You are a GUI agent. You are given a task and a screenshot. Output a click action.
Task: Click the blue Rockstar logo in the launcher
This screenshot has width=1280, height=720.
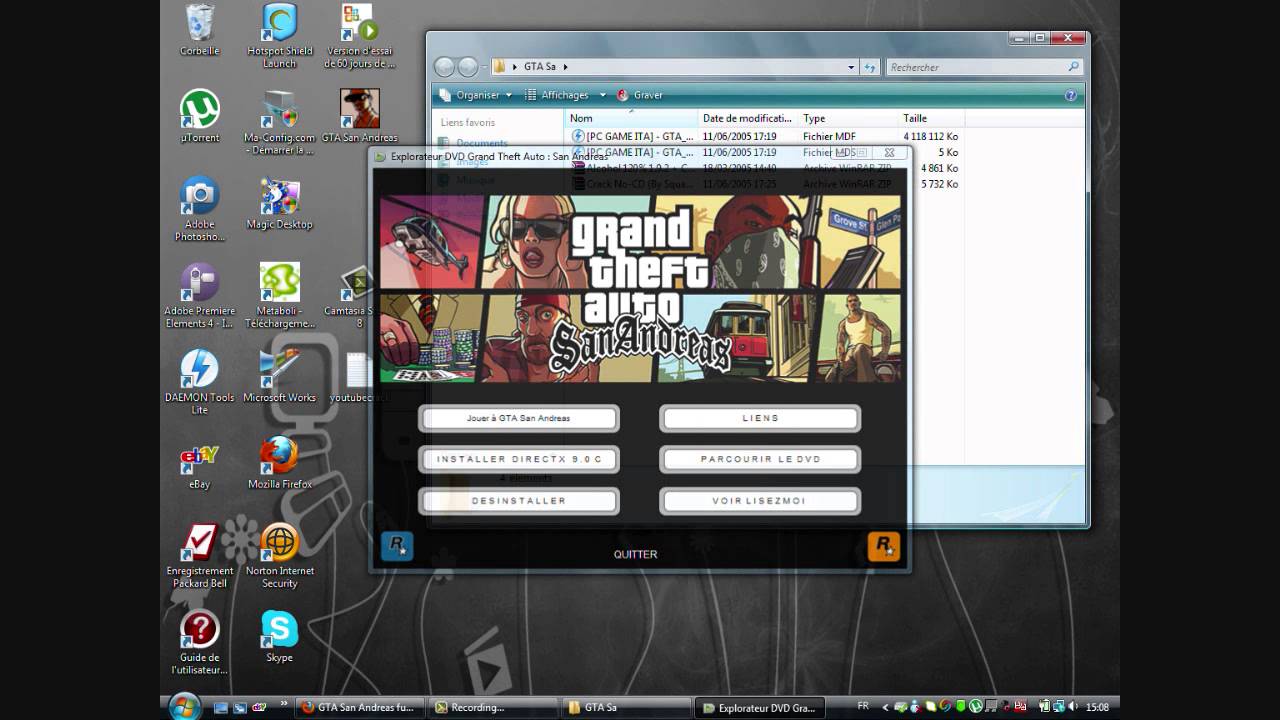[x=397, y=546]
